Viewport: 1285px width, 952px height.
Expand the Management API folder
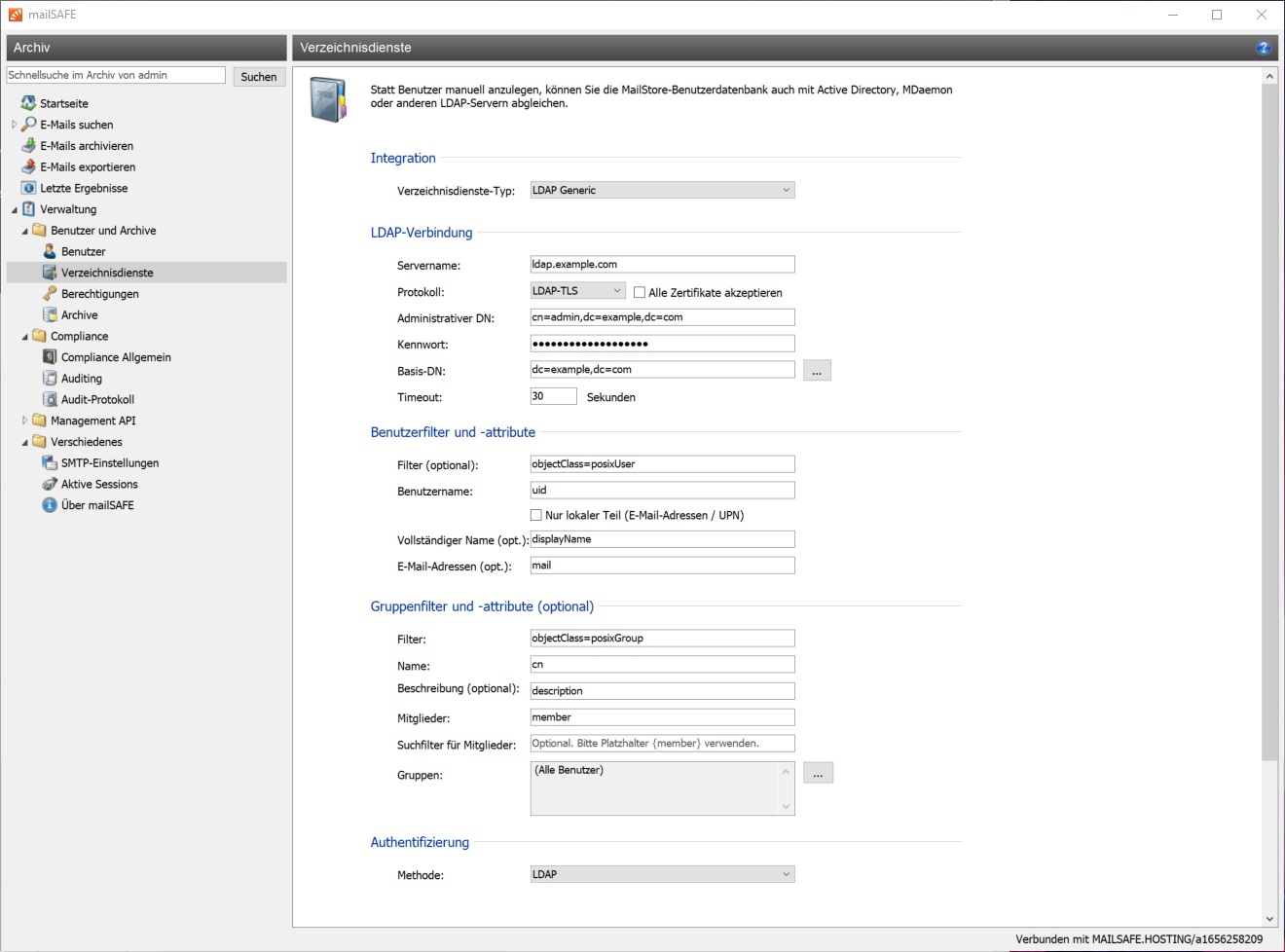click(x=25, y=421)
